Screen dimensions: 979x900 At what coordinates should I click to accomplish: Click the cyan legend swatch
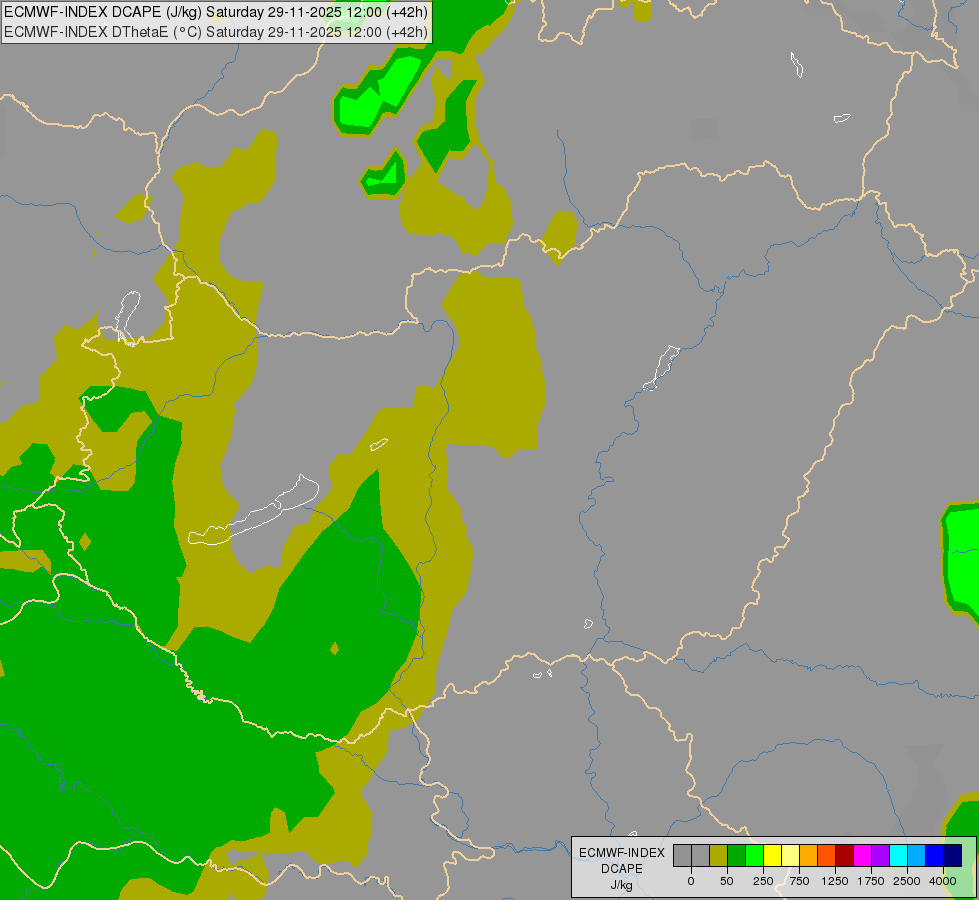coord(898,855)
